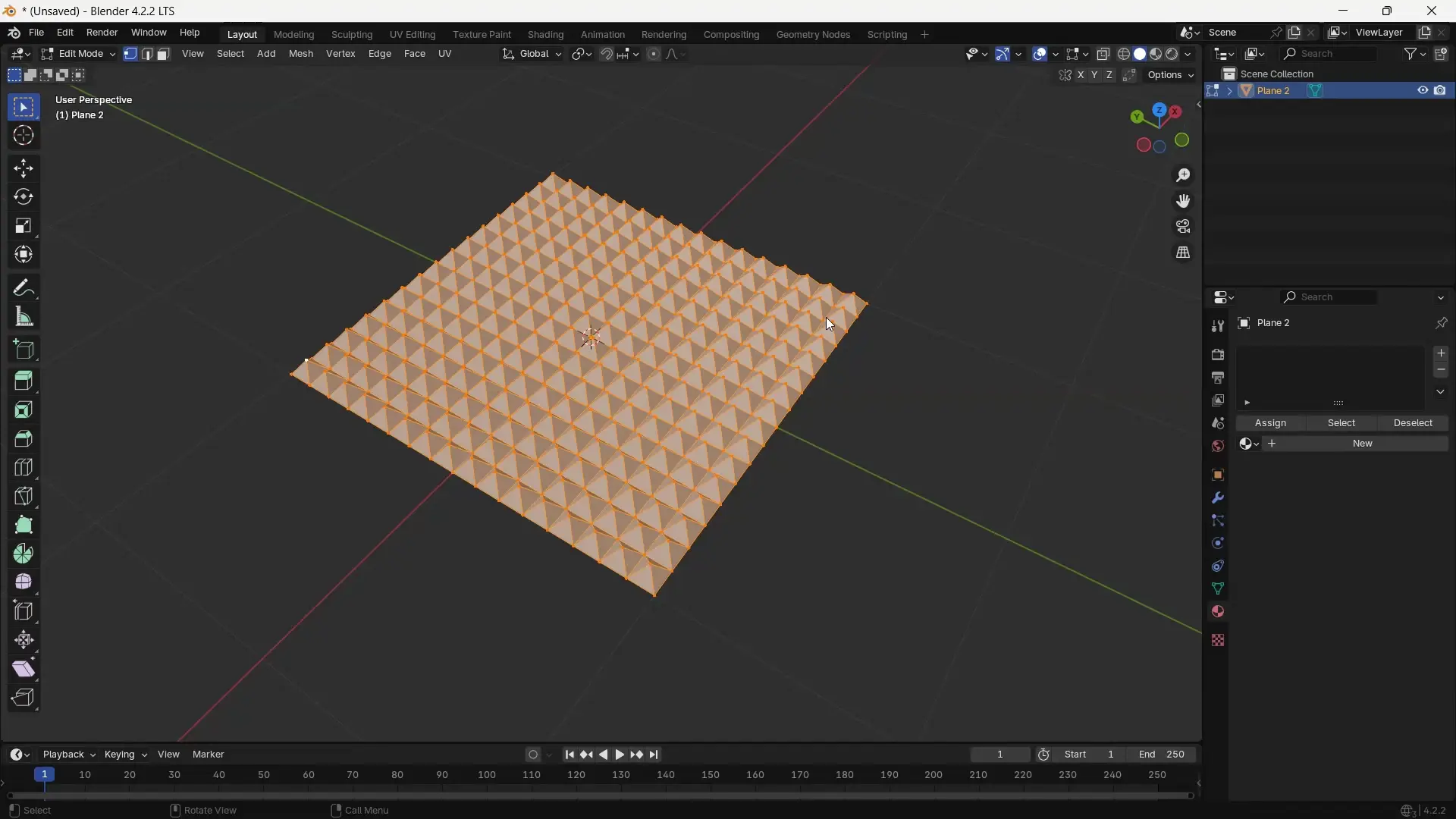The width and height of the screenshot is (1456, 819).
Task: Disable Plane 2 in renders camera icon
Action: [x=1441, y=91]
